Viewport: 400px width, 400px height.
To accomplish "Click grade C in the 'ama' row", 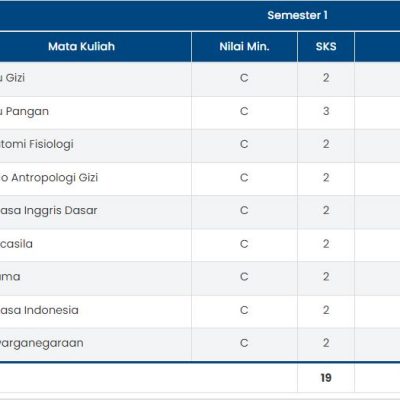I will (x=244, y=277).
